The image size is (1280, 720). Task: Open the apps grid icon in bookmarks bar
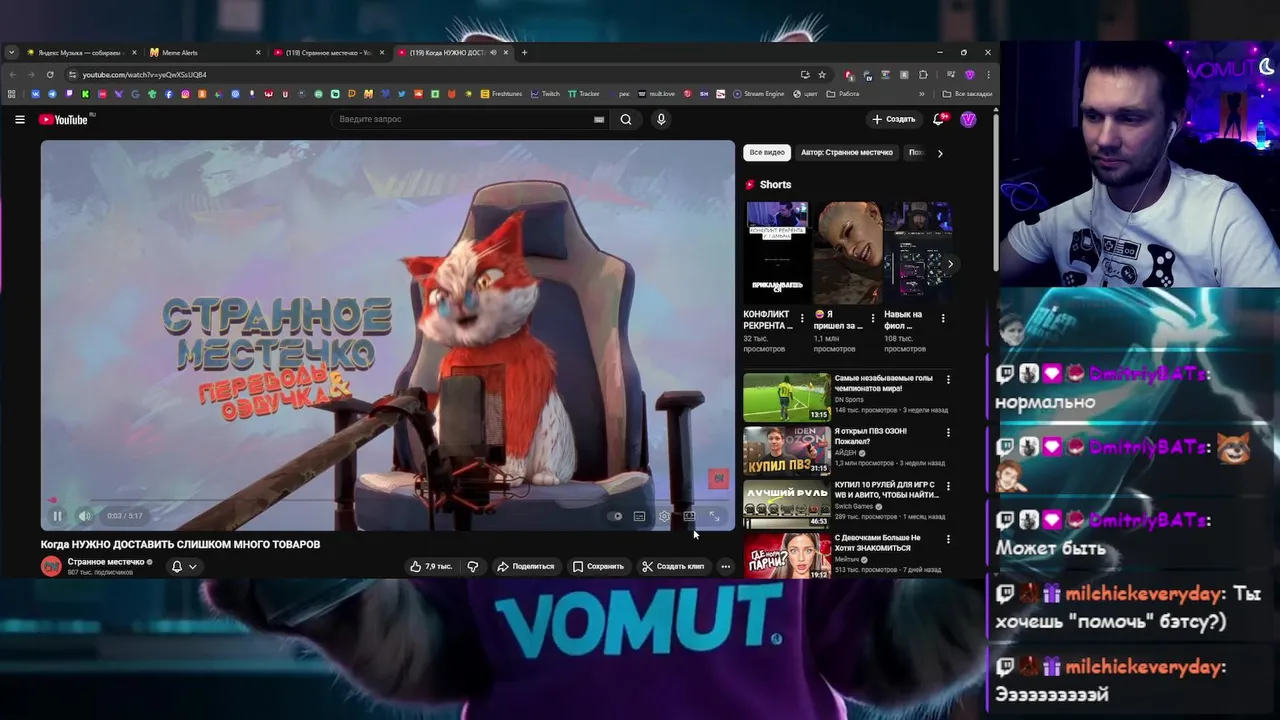tap(11, 94)
